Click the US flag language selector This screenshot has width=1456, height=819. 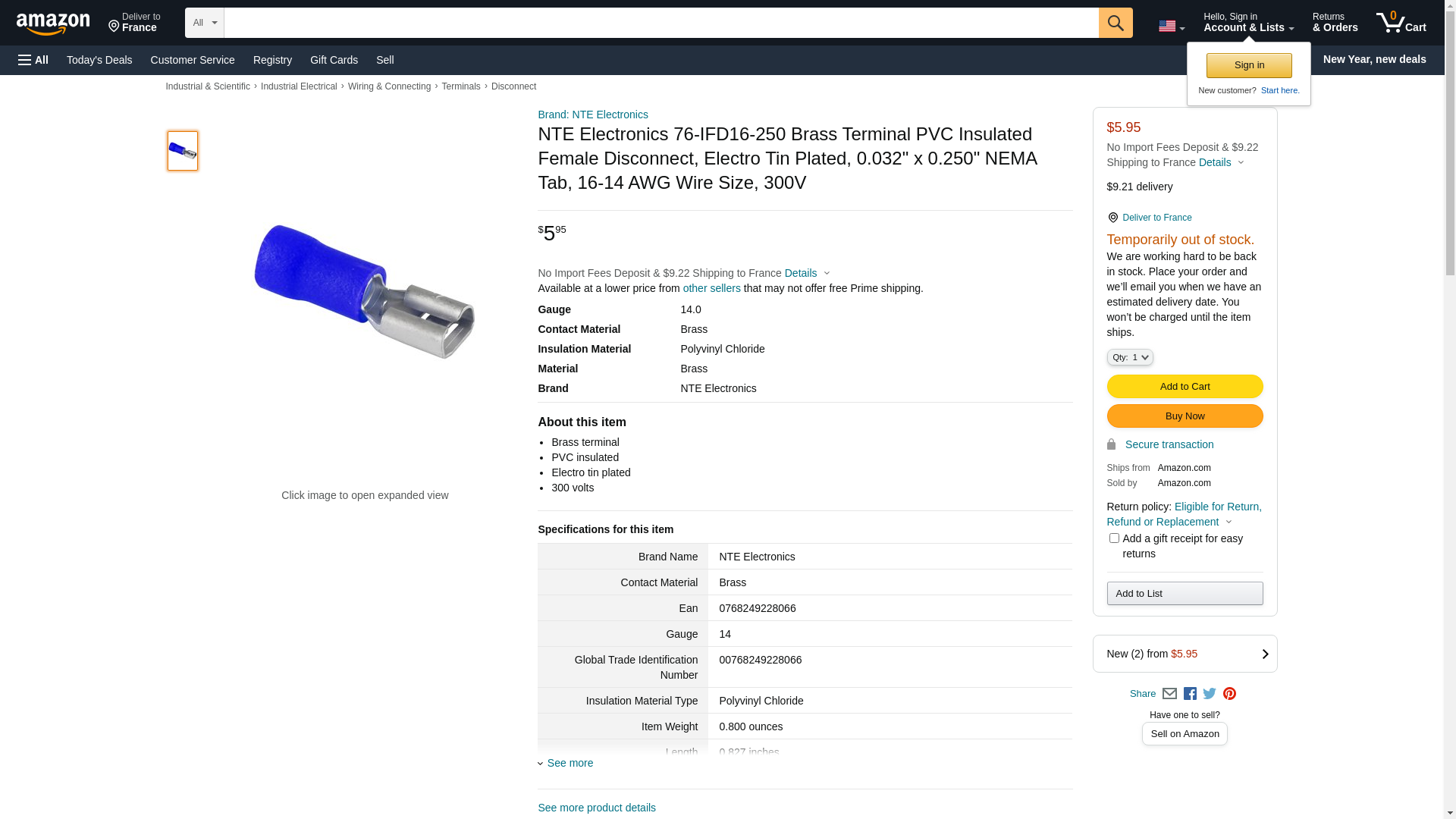pos(1171,27)
